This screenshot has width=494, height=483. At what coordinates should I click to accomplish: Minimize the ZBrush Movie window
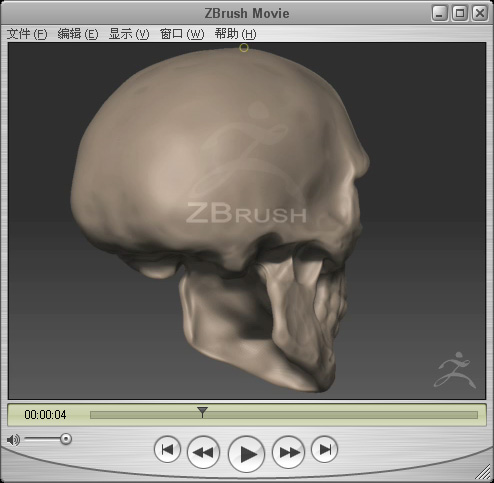(440, 13)
